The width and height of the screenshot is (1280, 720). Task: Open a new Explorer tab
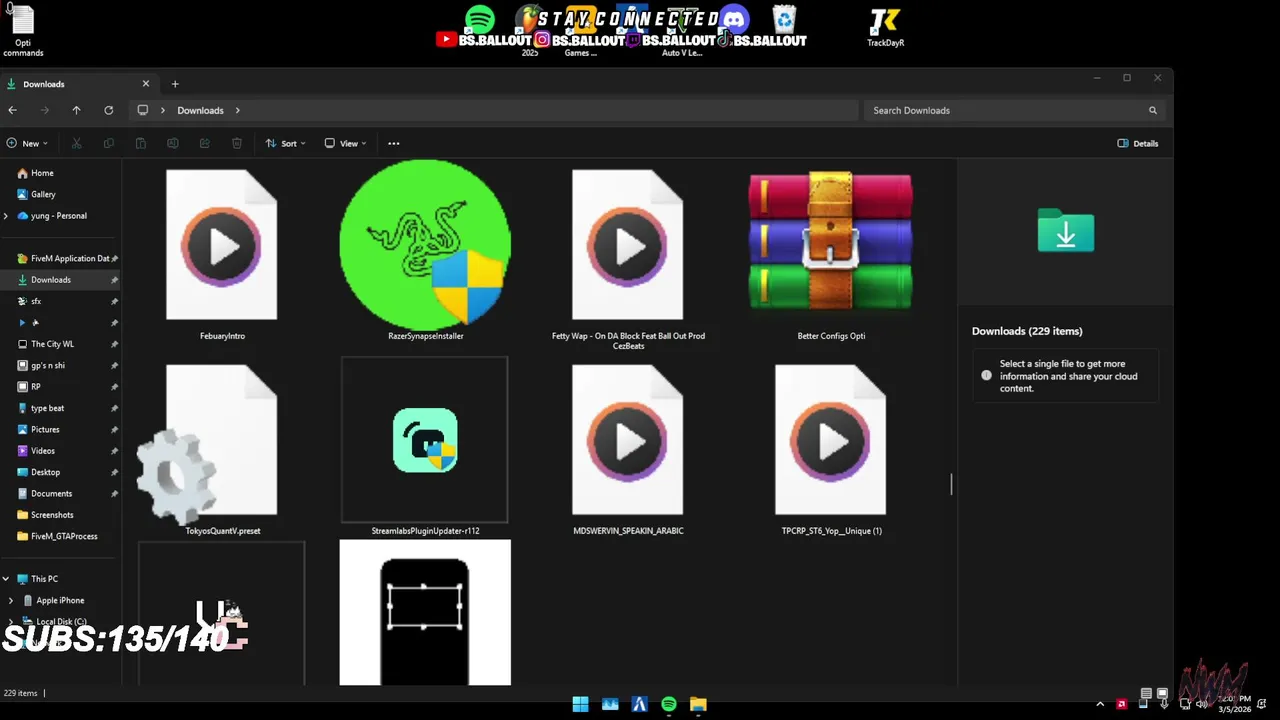tap(175, 84)
